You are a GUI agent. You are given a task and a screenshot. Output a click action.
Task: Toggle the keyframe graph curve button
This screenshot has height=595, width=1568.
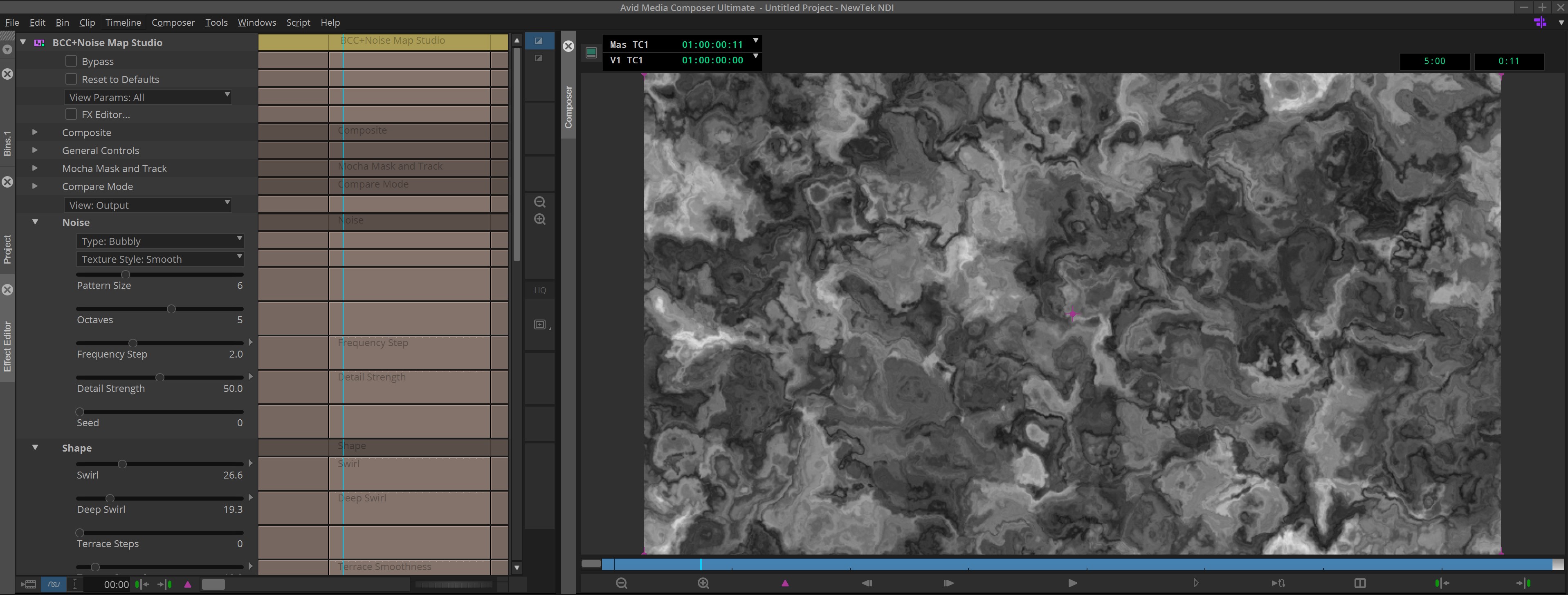click(x=54, y=584)
